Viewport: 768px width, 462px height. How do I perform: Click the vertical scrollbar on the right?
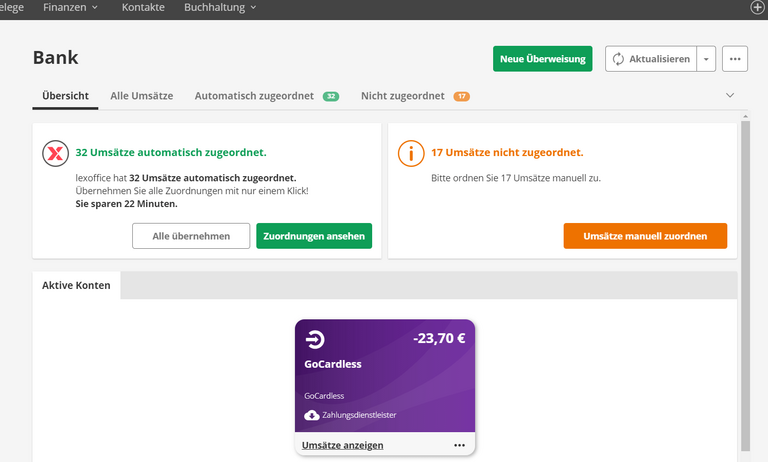(743, 280)
